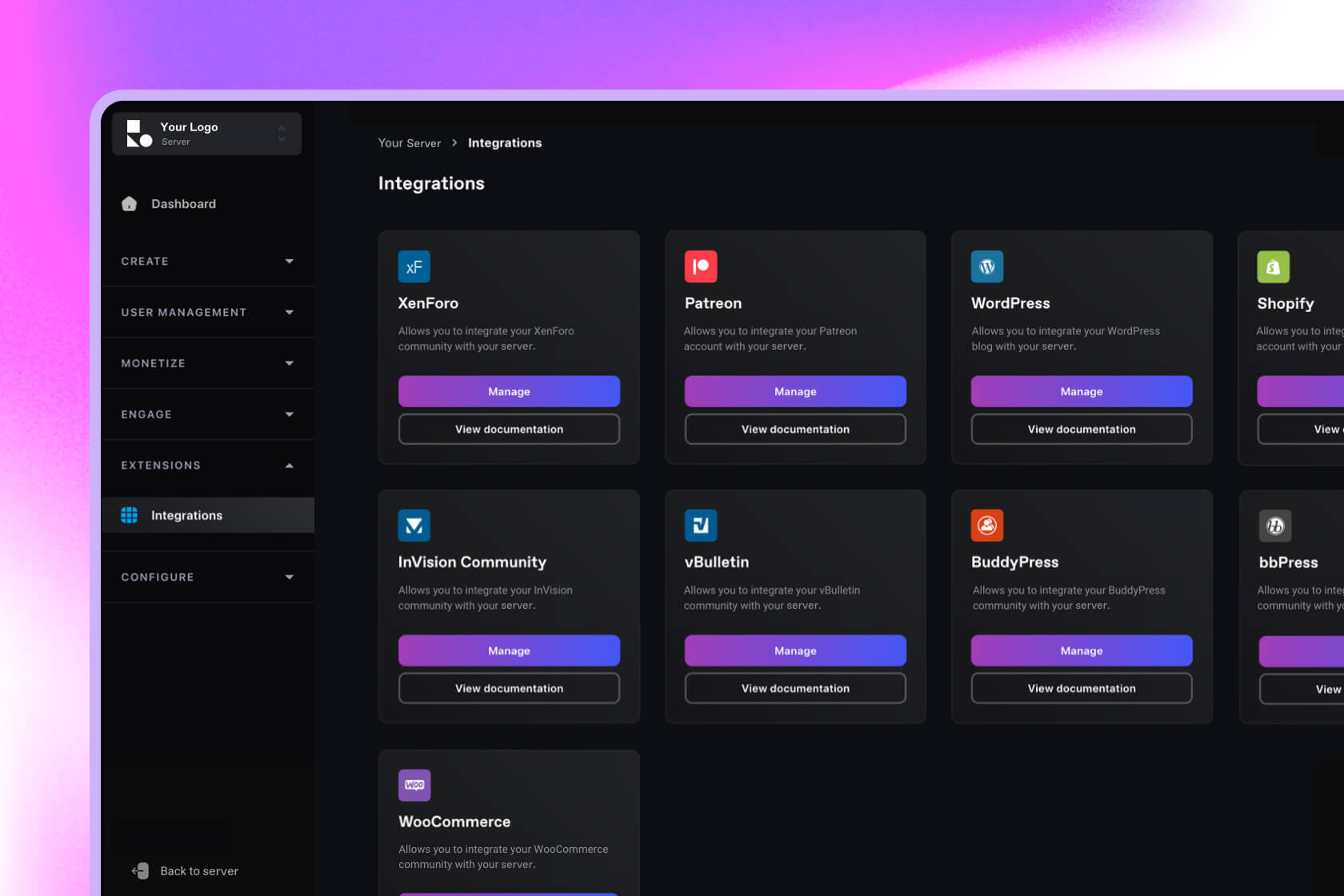
Task: Expand the MONETIZE section
Action: point(208,363)
